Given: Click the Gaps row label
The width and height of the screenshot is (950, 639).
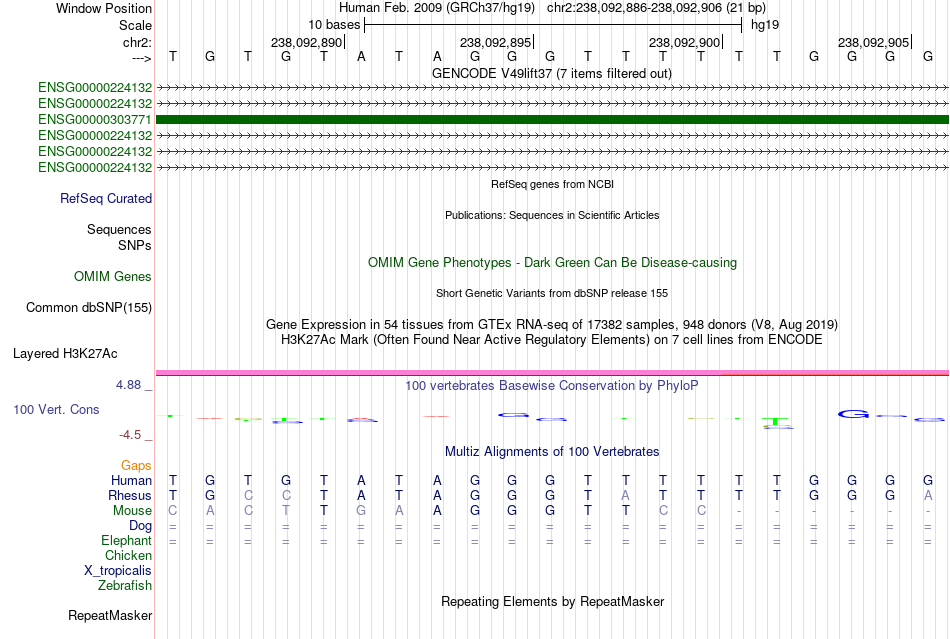Looking at the screenshot, I should 136,465.
